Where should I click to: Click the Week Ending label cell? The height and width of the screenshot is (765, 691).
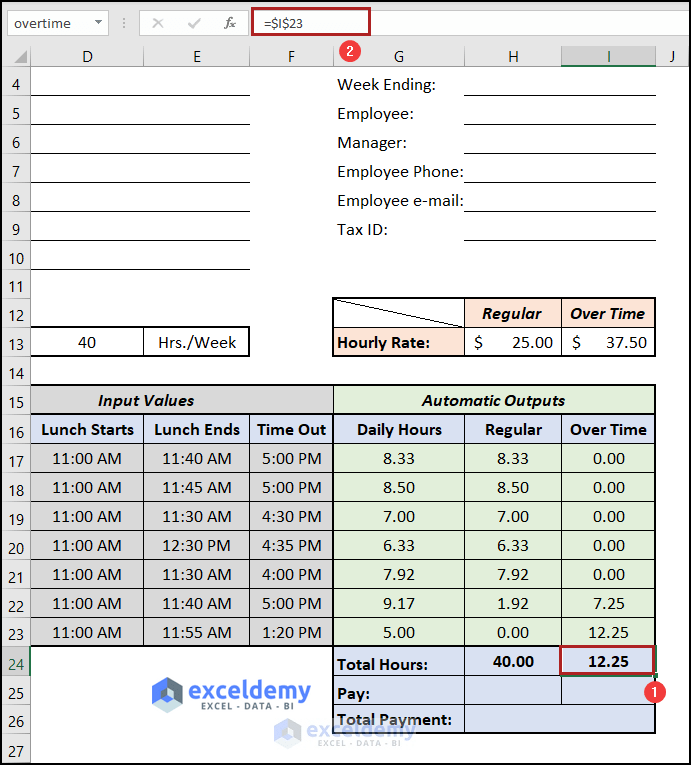pos(386,84)
